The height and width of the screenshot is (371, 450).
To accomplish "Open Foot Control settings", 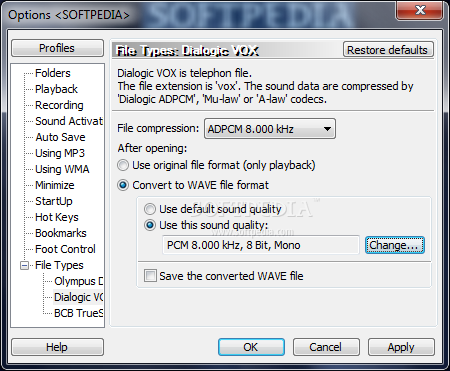I will [x=65, y=249].
